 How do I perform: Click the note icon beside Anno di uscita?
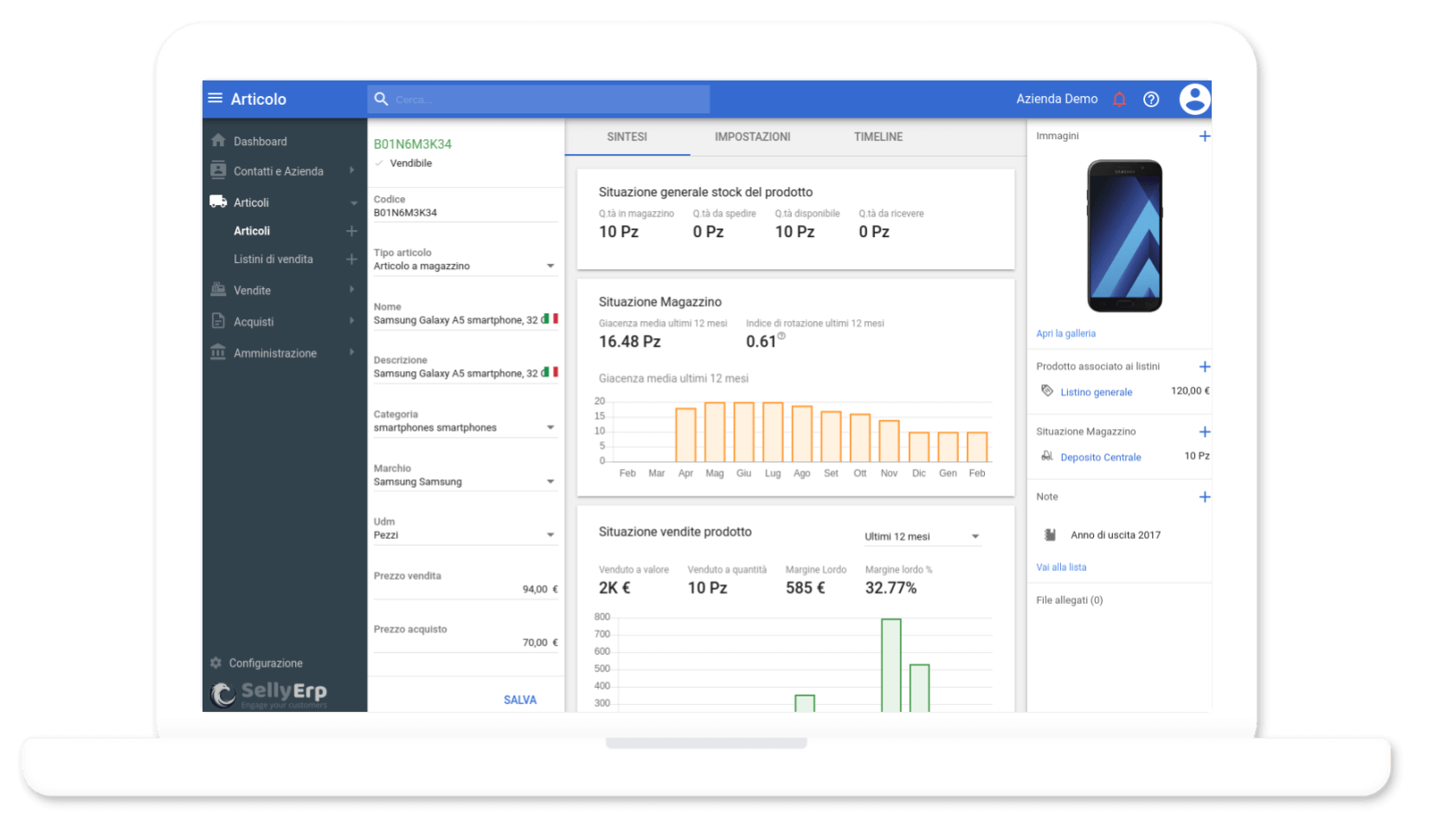click(x=1050, y=535)
